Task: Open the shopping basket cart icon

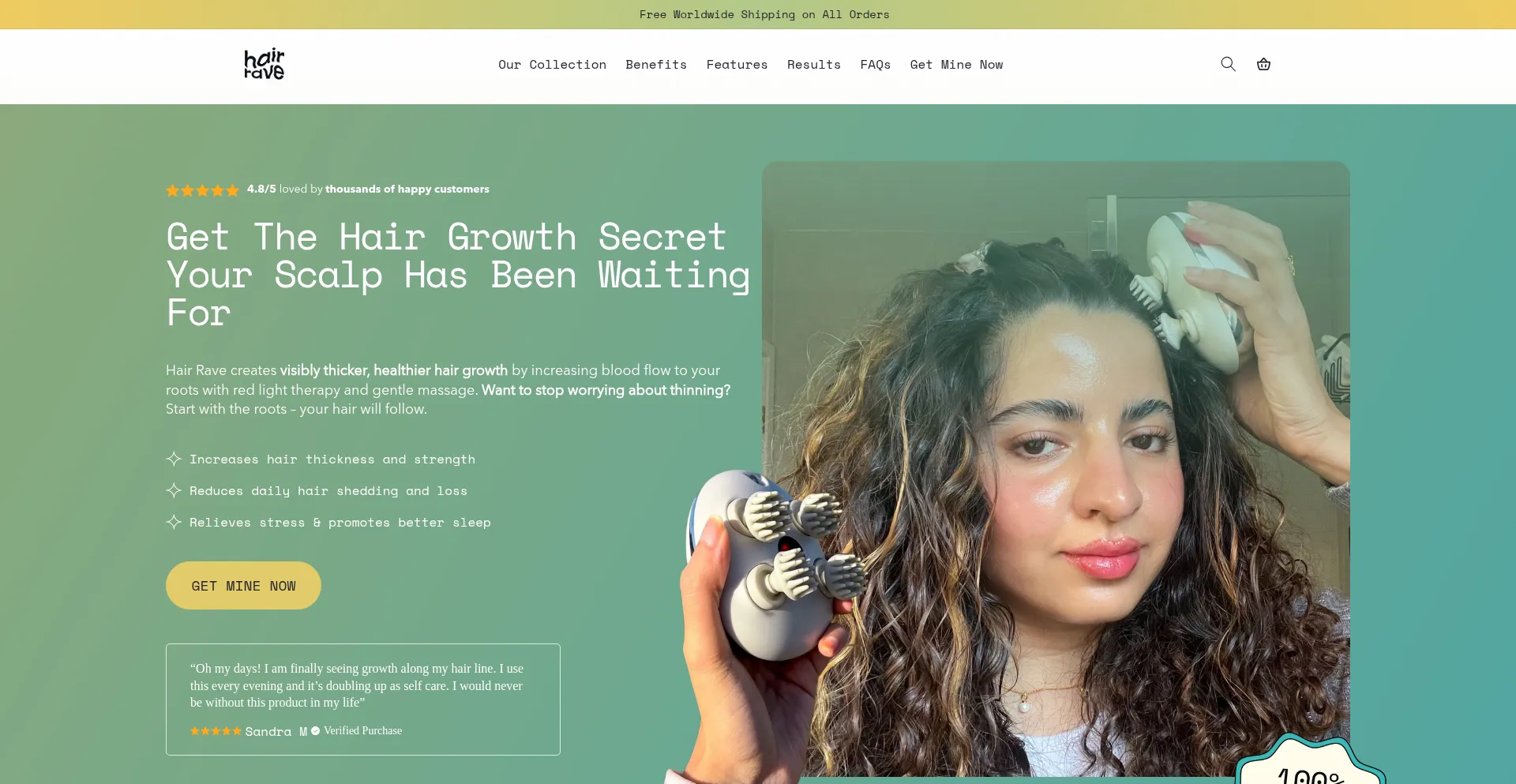Action: (x=1263, y=64)
